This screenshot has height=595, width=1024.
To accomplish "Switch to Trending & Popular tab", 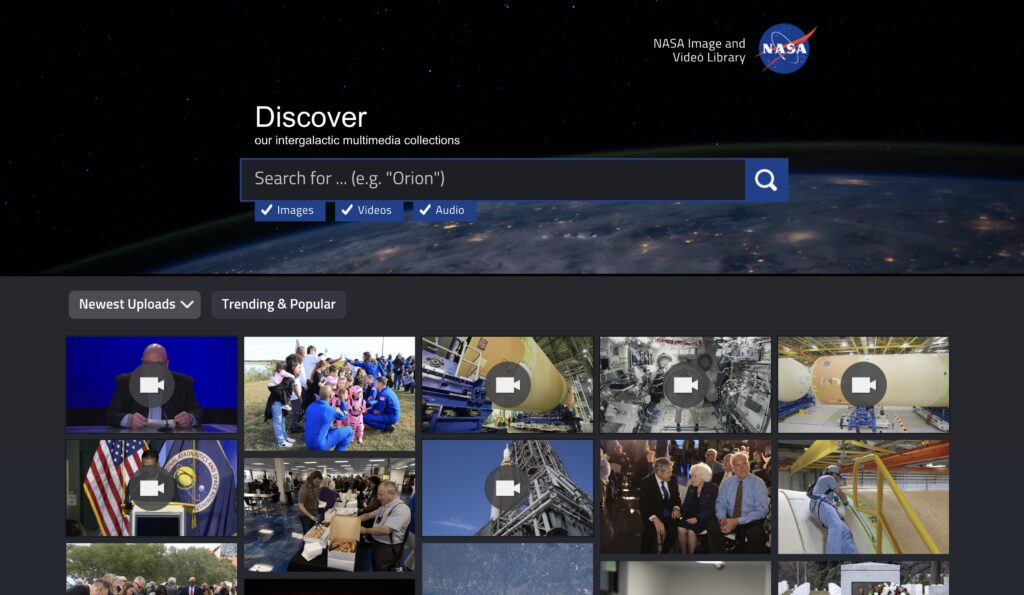I will (x=278, y=304).
